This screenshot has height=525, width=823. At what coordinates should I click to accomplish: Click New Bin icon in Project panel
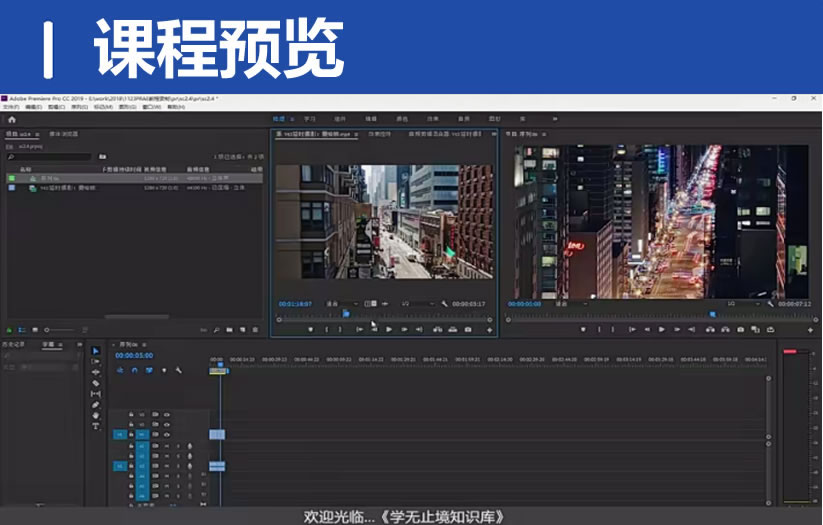coord(229,330)
